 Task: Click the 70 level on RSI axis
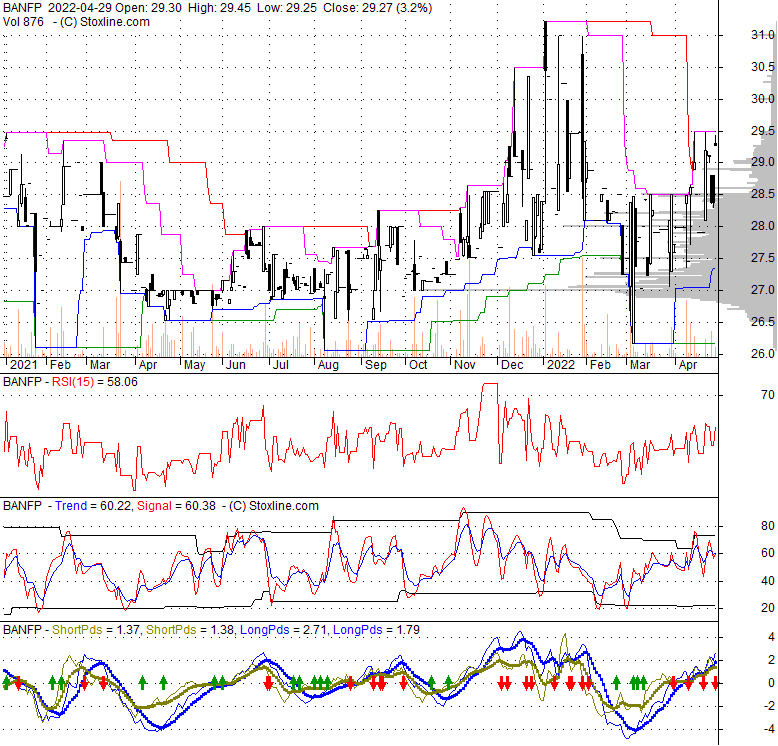coord(768,395)
